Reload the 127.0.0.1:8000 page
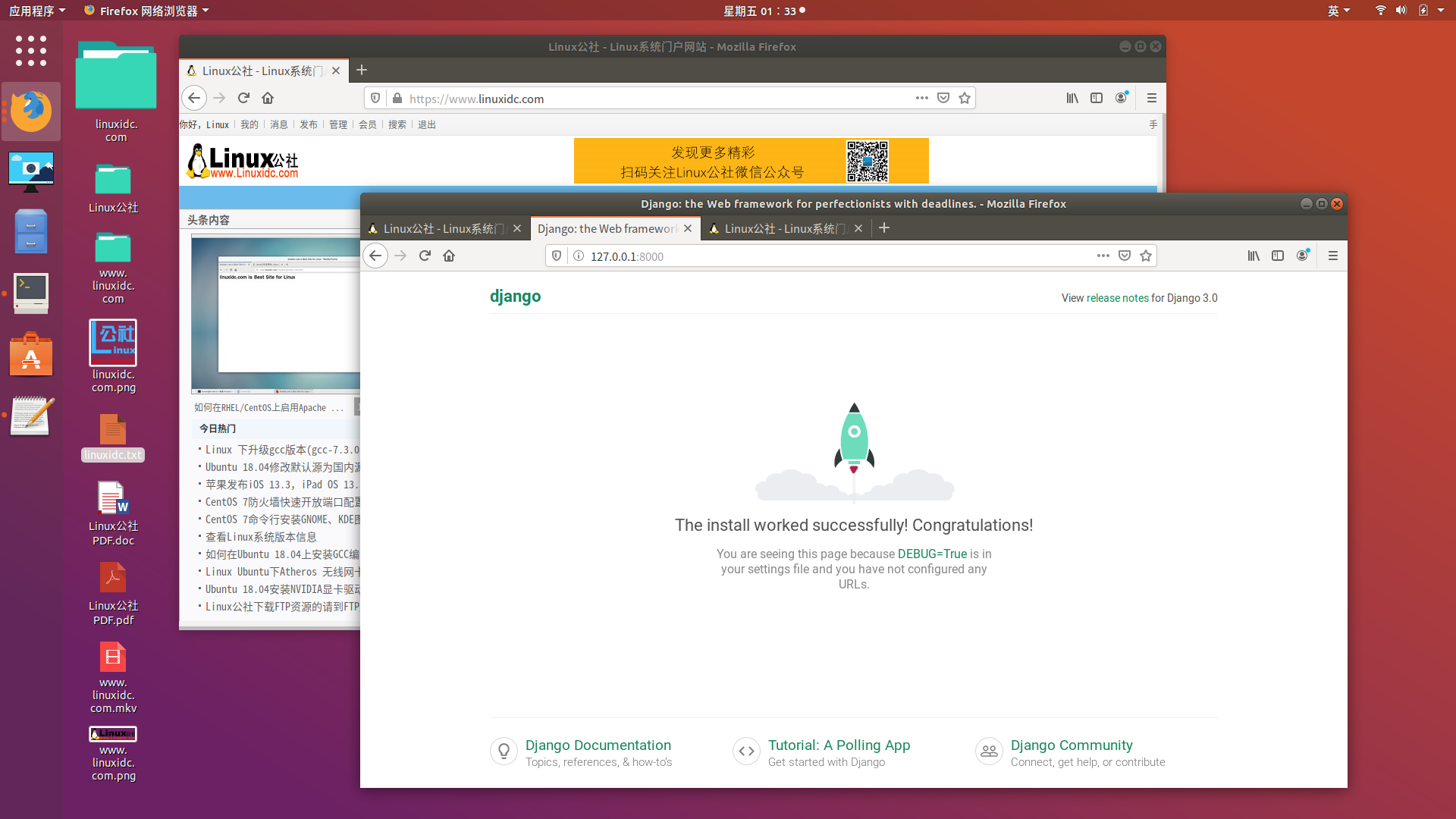Viewport: 1456px width, 819px height. tap(425, 256)
